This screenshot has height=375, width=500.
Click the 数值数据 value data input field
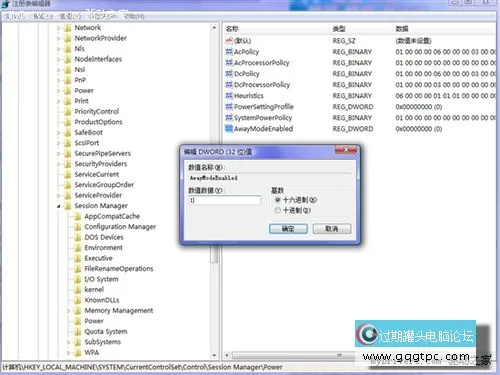click(x=225, y=200)
